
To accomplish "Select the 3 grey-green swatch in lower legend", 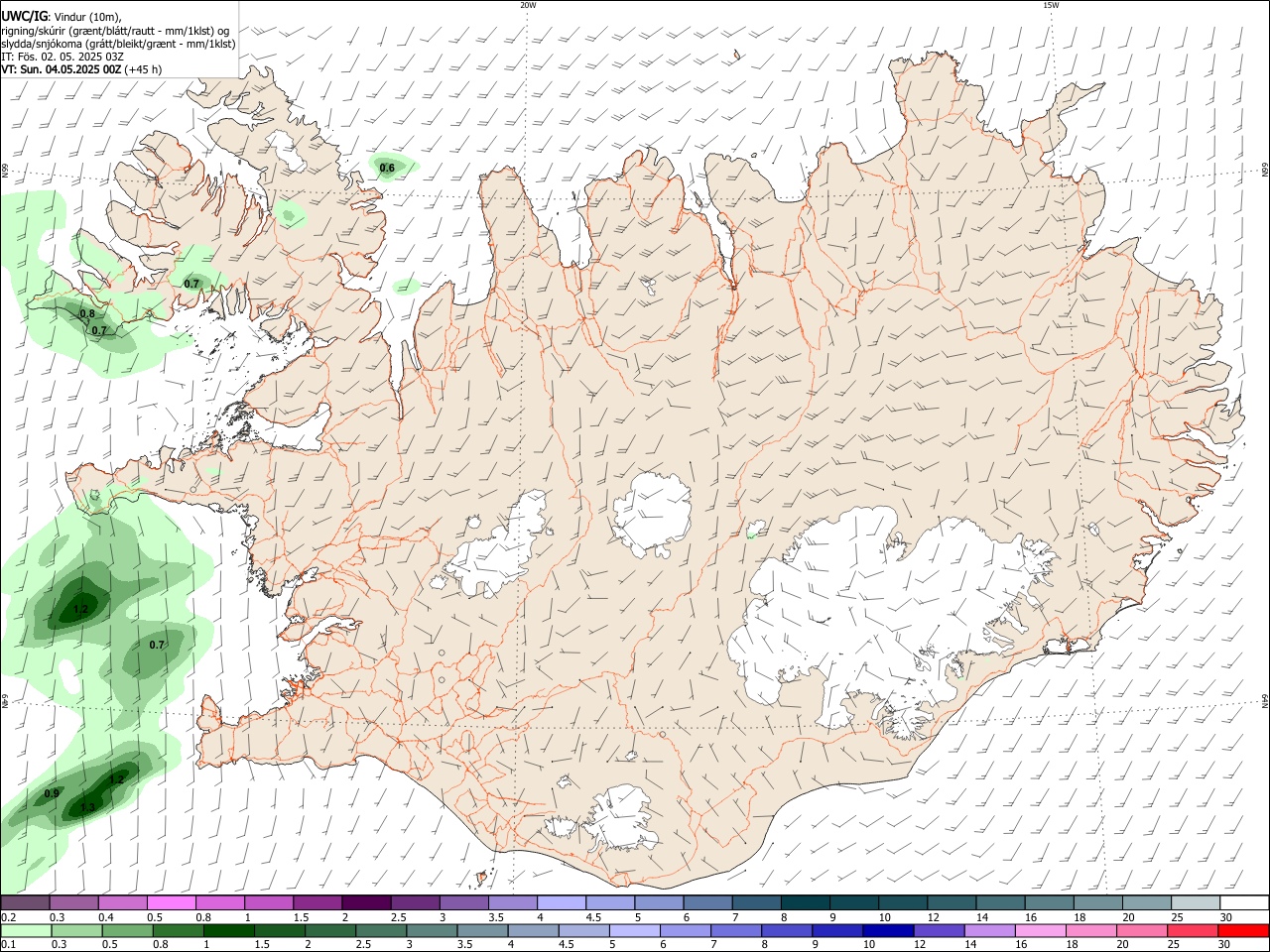I will point(431,931).
